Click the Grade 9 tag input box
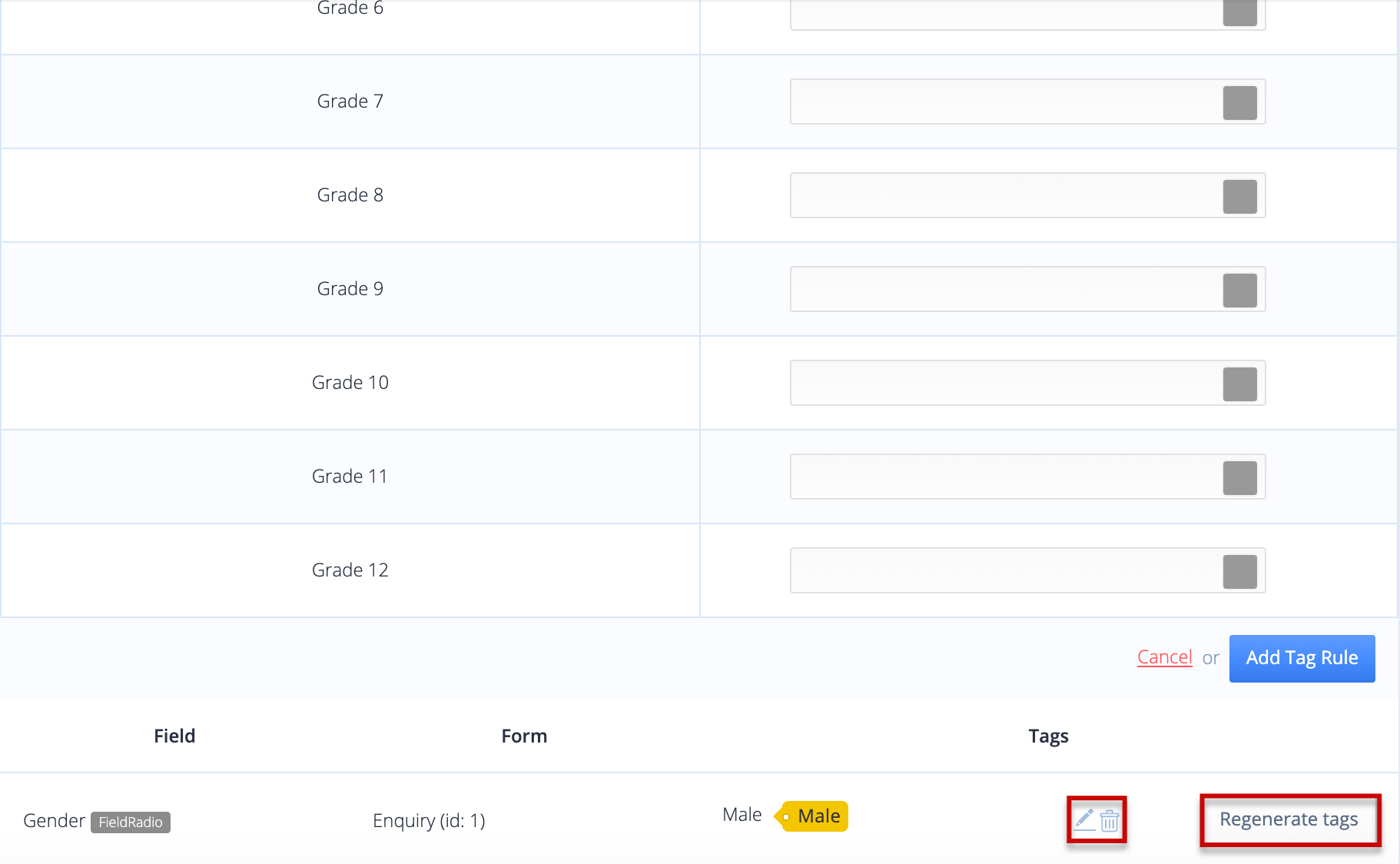Viewport: 1400px width, 864px height. point(1027,289)
